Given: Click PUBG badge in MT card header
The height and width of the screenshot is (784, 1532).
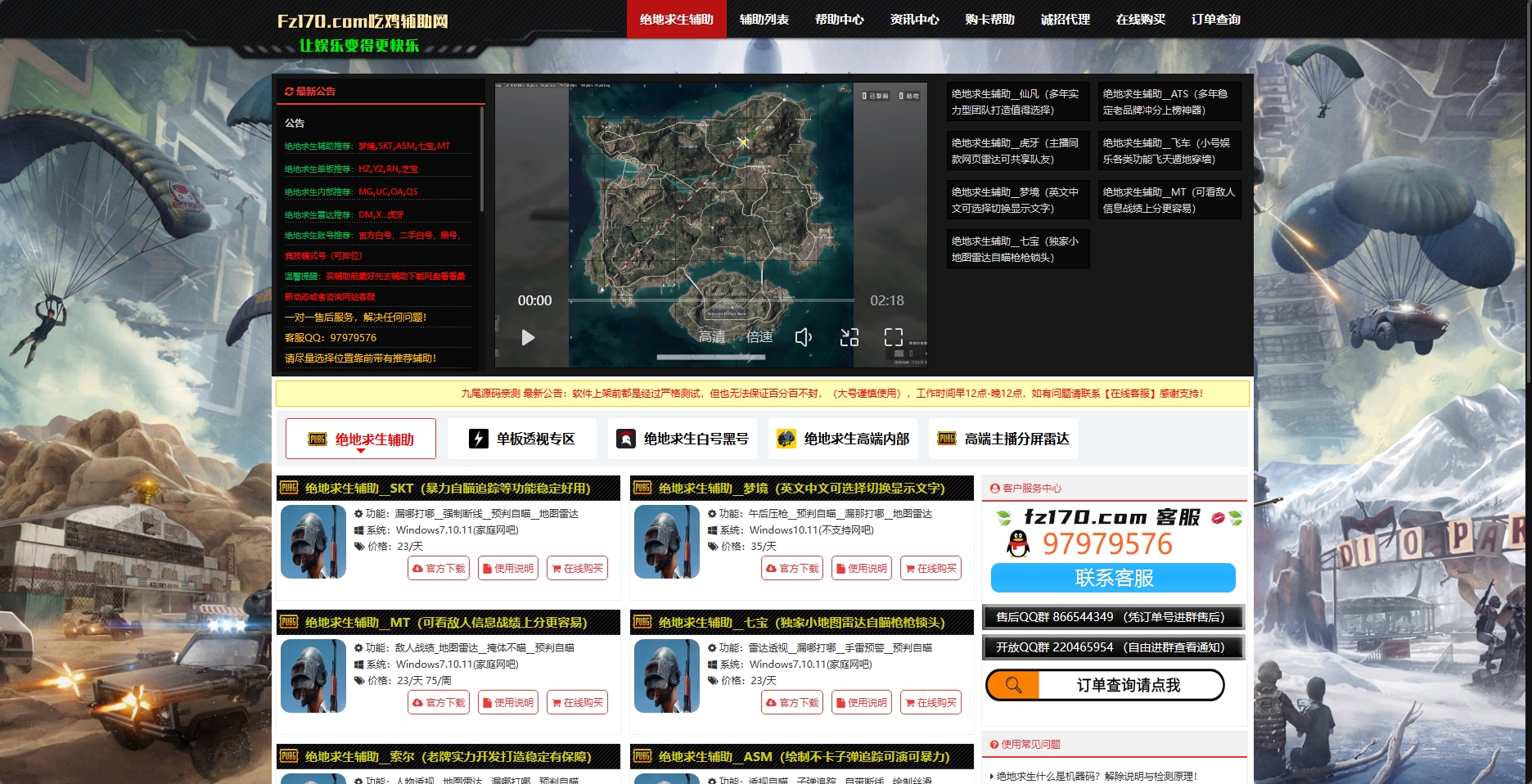Looking at the screenshot, I should coord(290,622).
